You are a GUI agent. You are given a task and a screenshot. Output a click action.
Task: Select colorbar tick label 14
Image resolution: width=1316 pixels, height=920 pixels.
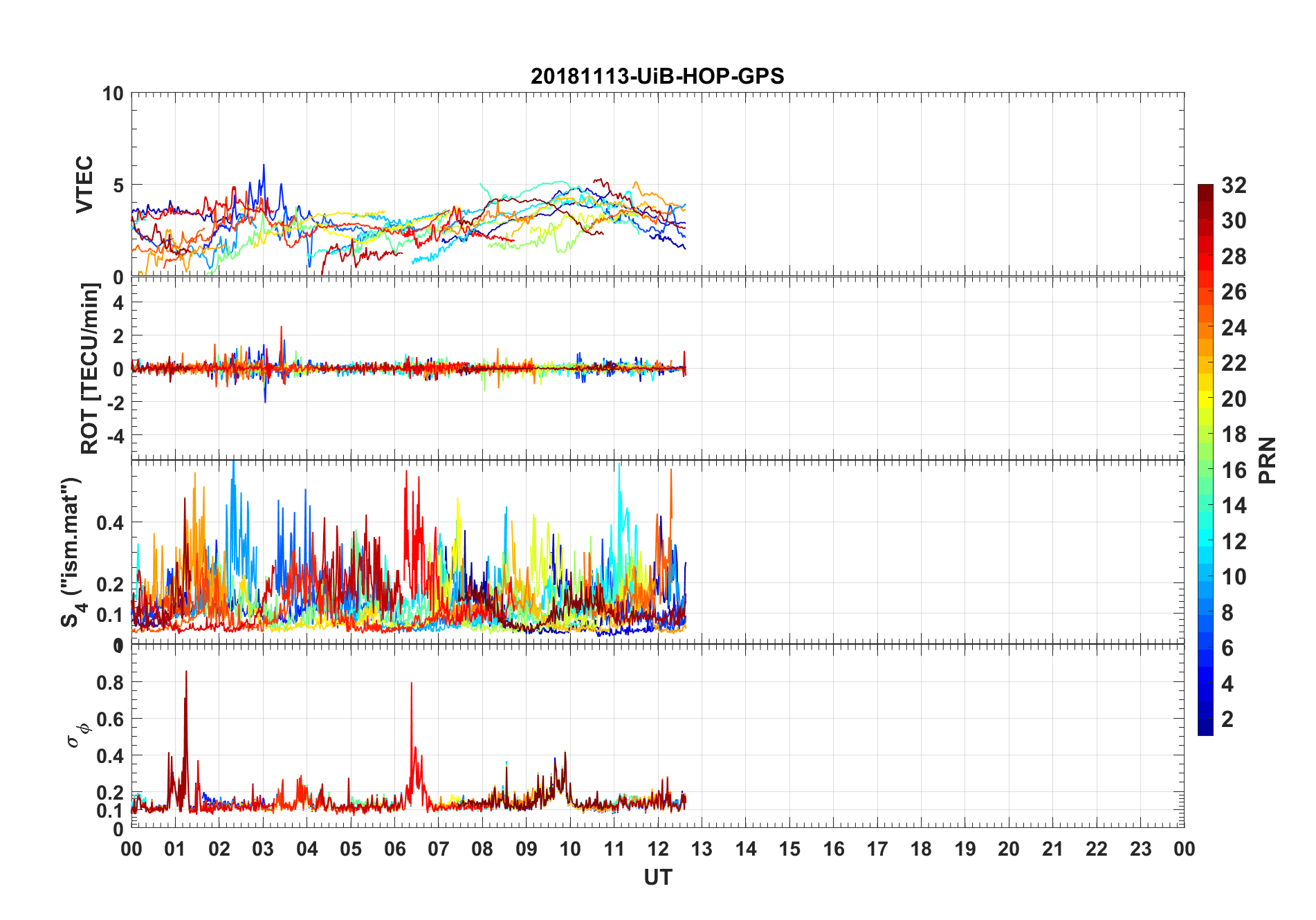point(1234,505)
